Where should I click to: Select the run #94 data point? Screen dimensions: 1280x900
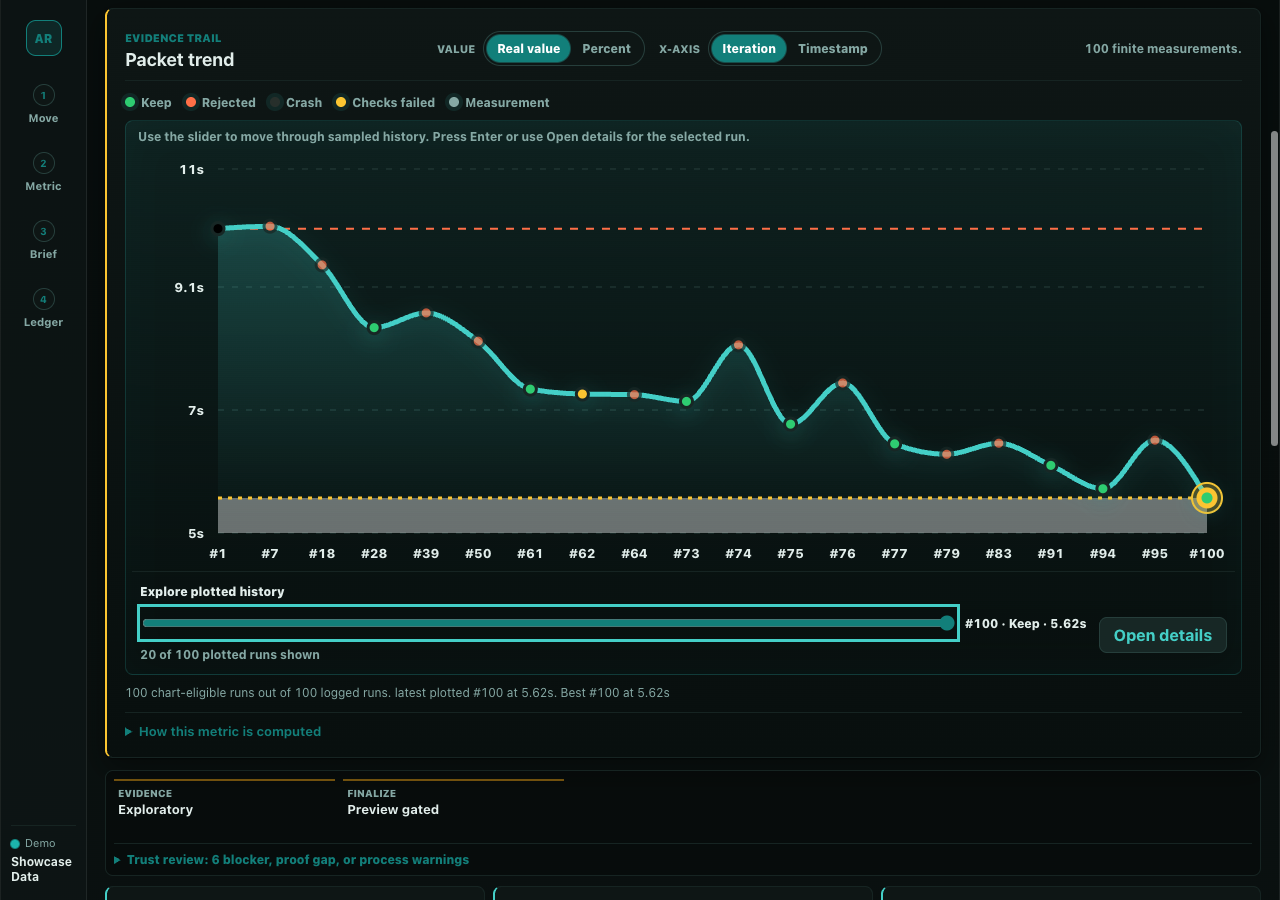click(1103, 489)
